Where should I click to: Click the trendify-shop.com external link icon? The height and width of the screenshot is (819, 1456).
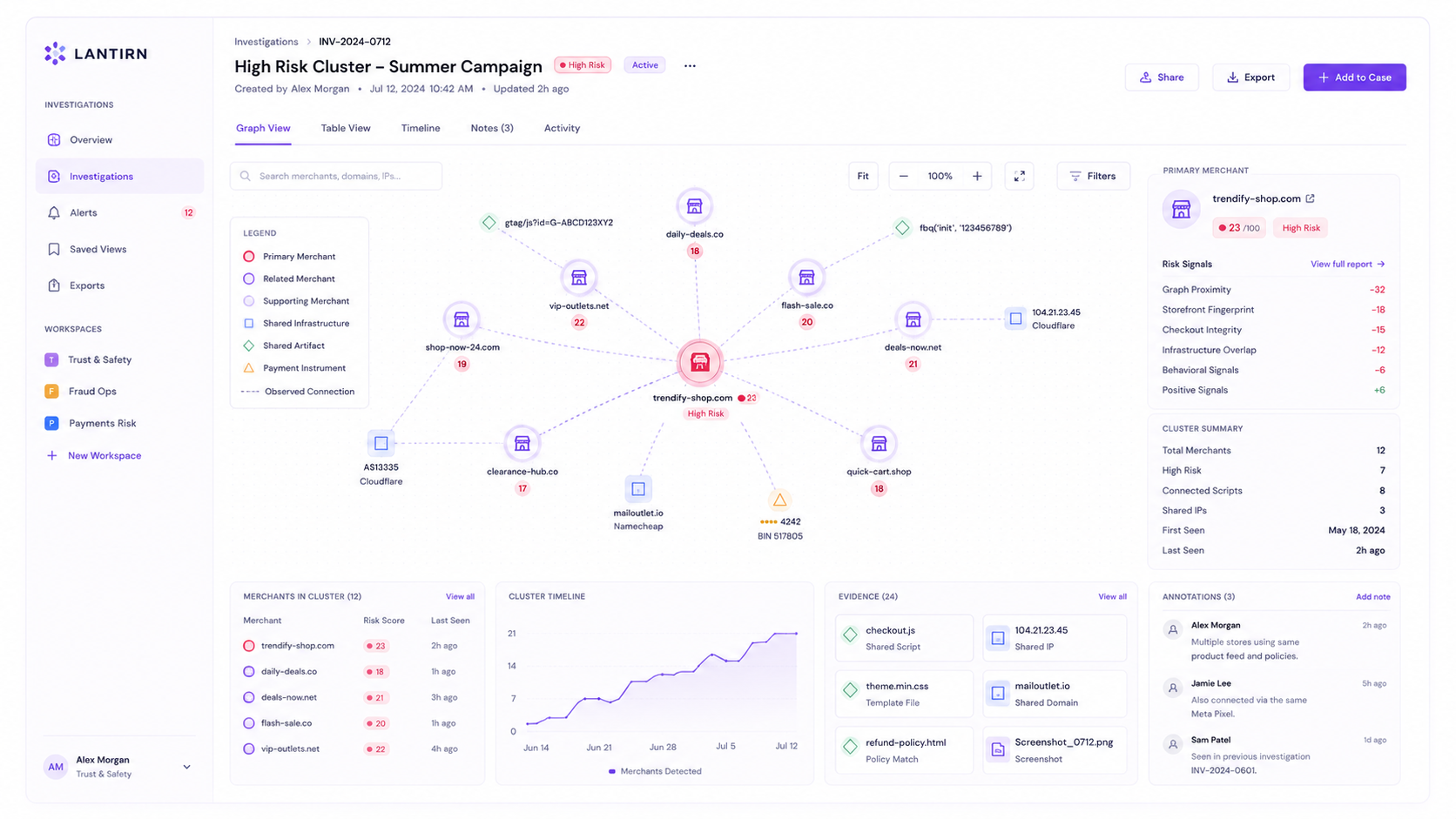[x=1310, y=198]
